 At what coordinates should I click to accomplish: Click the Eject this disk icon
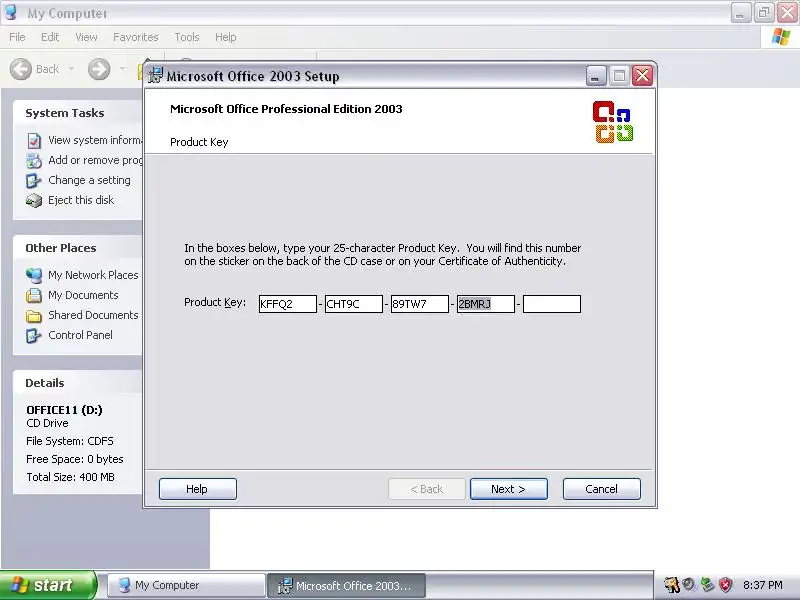[34, 201]
